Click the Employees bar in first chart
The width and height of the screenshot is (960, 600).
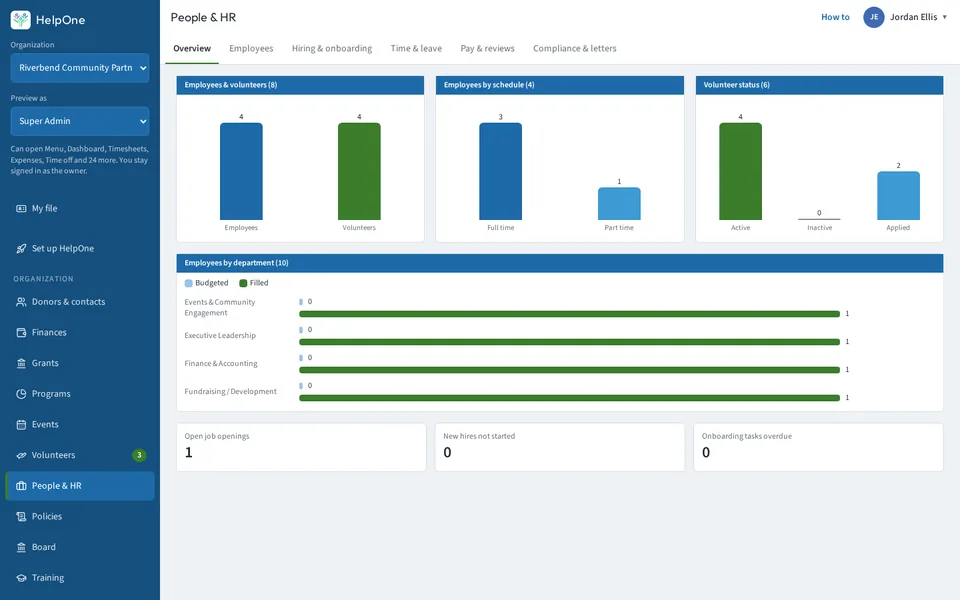coord(241,171)
